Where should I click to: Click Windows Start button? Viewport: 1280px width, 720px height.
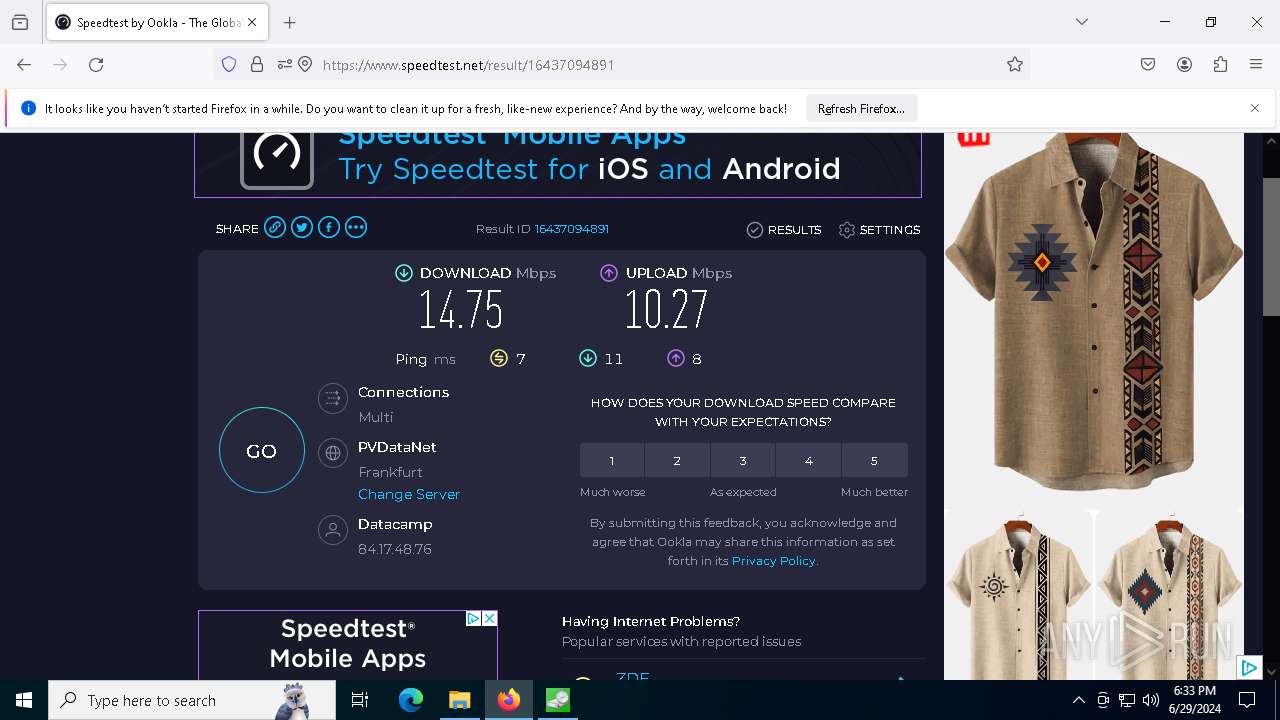24,700
